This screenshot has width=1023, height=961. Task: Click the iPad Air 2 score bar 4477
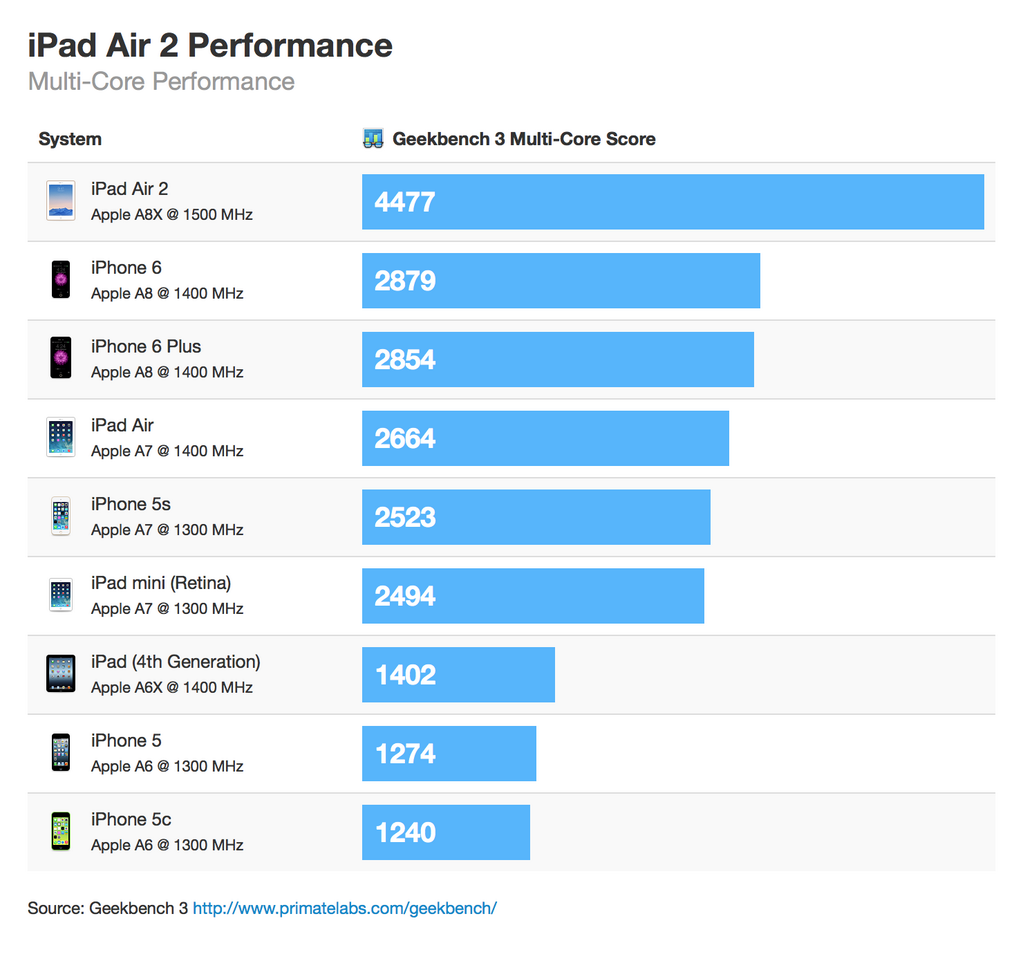(x=672, y=202)
